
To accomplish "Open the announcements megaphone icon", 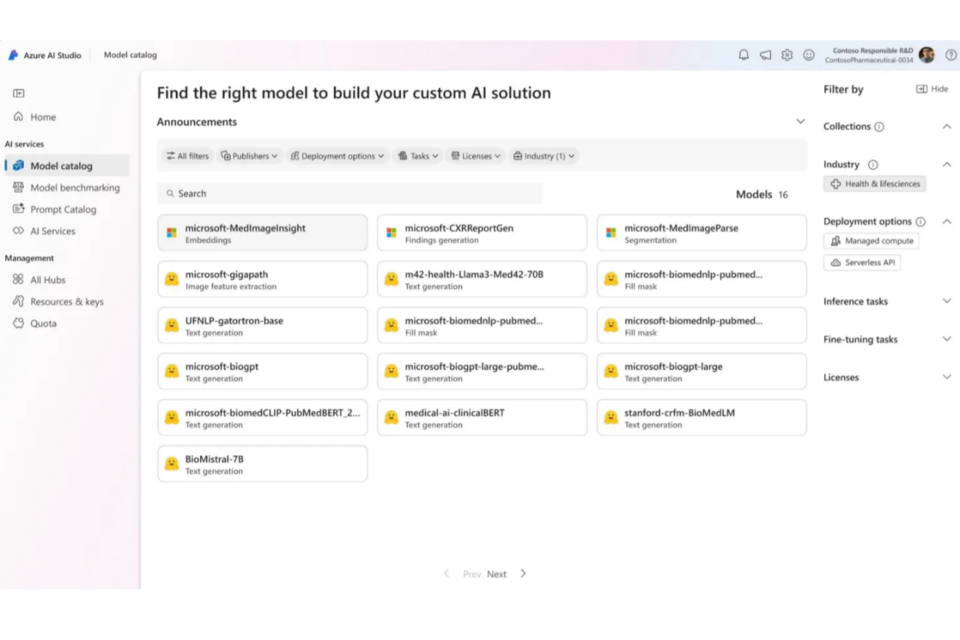I will [765, 55].
